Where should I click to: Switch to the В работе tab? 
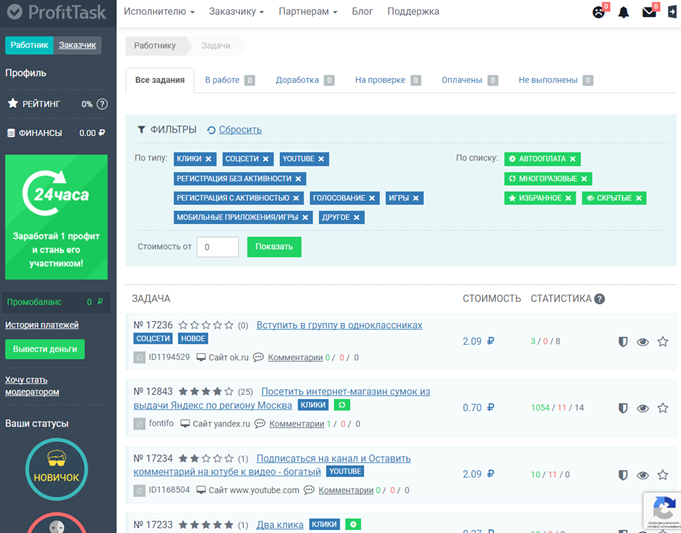point(230,80)
